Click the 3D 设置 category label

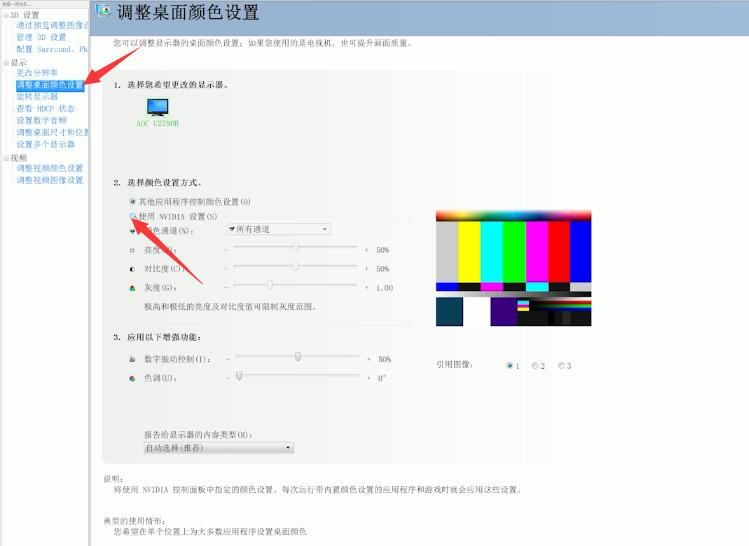[25, 15]
